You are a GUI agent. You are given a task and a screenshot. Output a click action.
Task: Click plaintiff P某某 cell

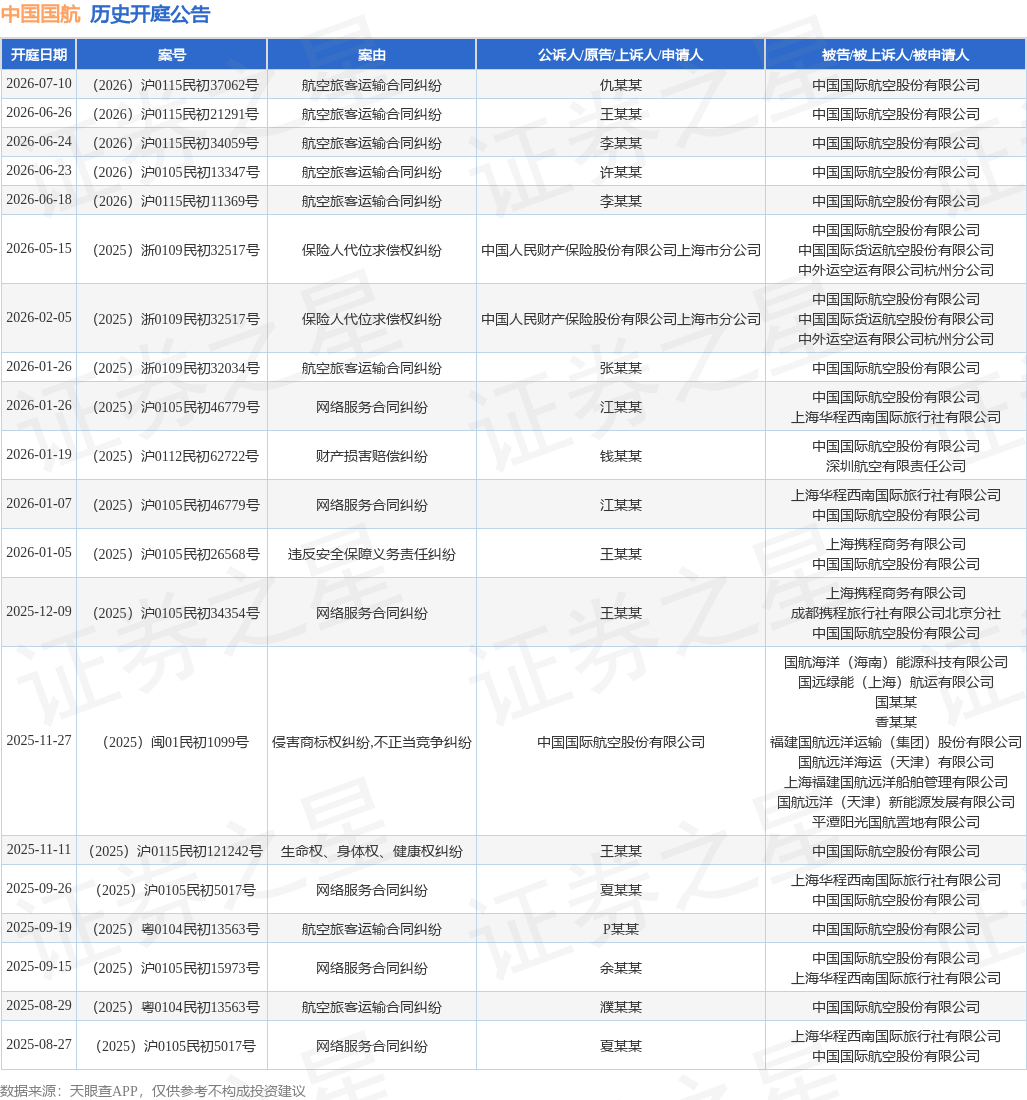coord(621,929)
